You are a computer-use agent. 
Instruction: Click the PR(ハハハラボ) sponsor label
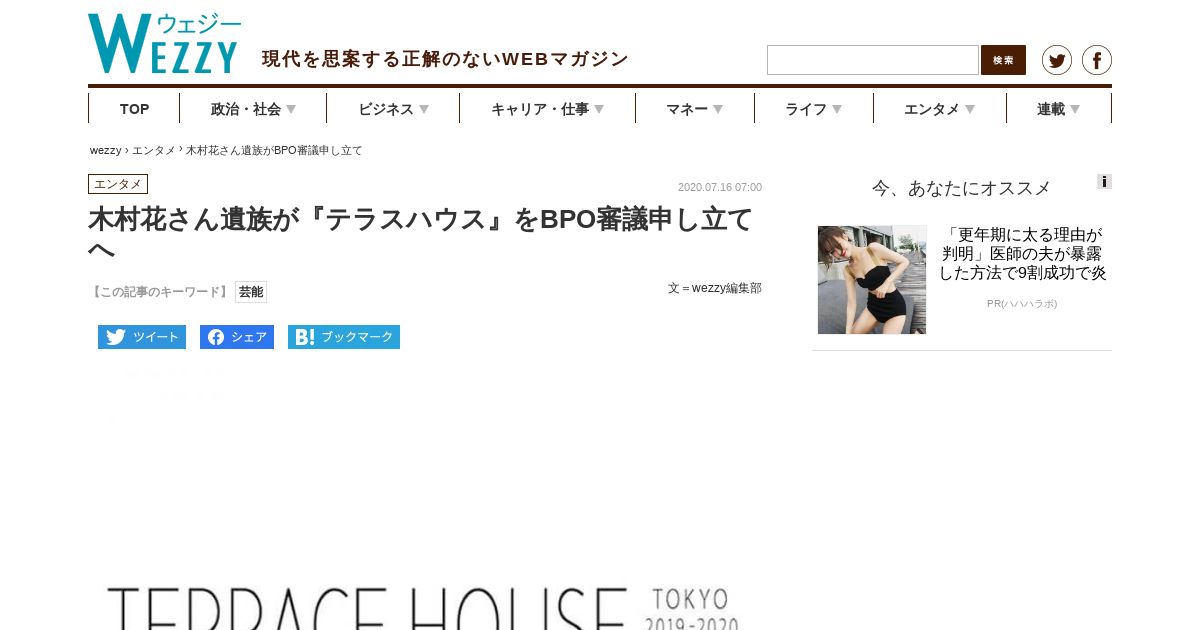point(1022,303)
